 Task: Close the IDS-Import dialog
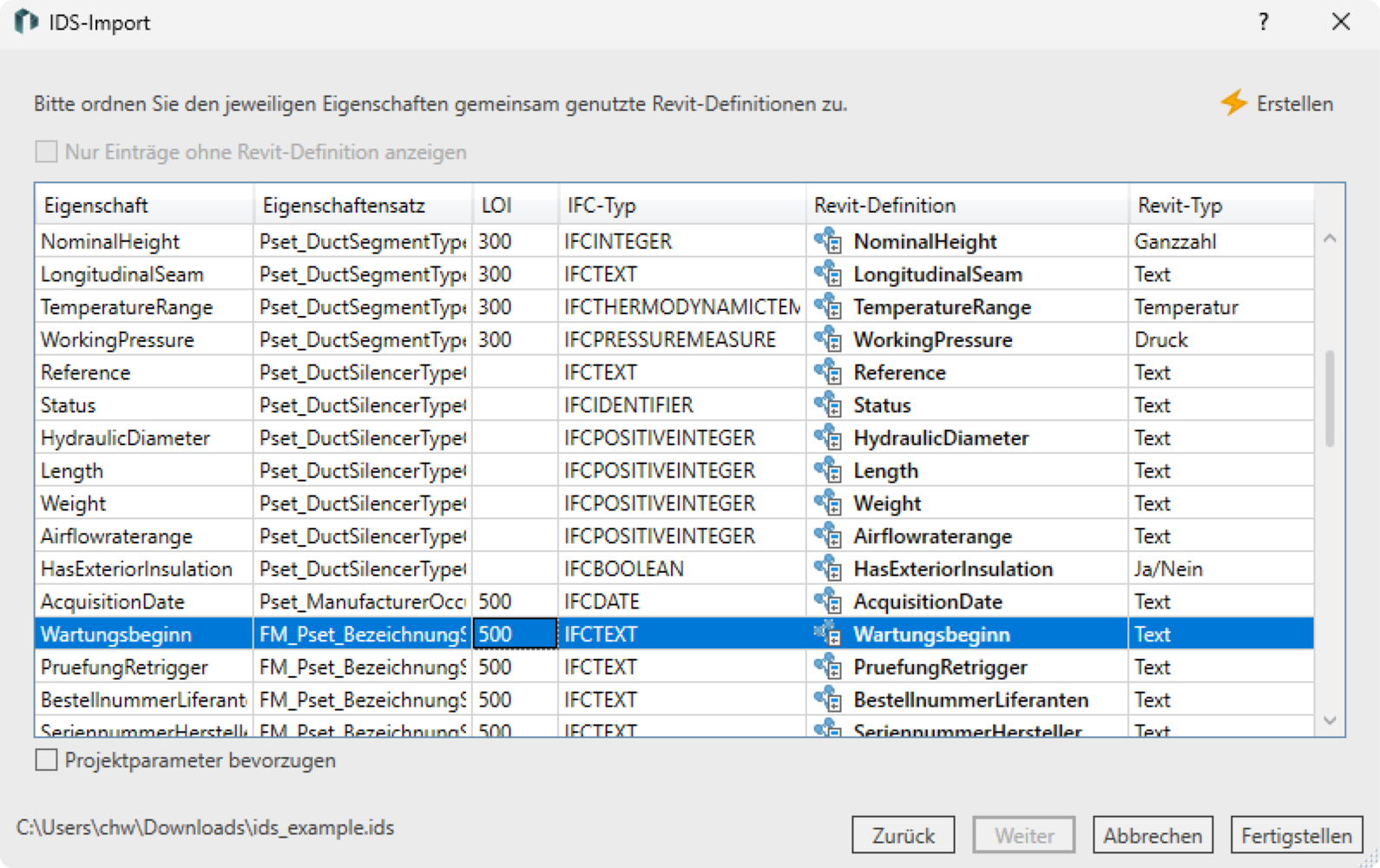click(1341, 22)
